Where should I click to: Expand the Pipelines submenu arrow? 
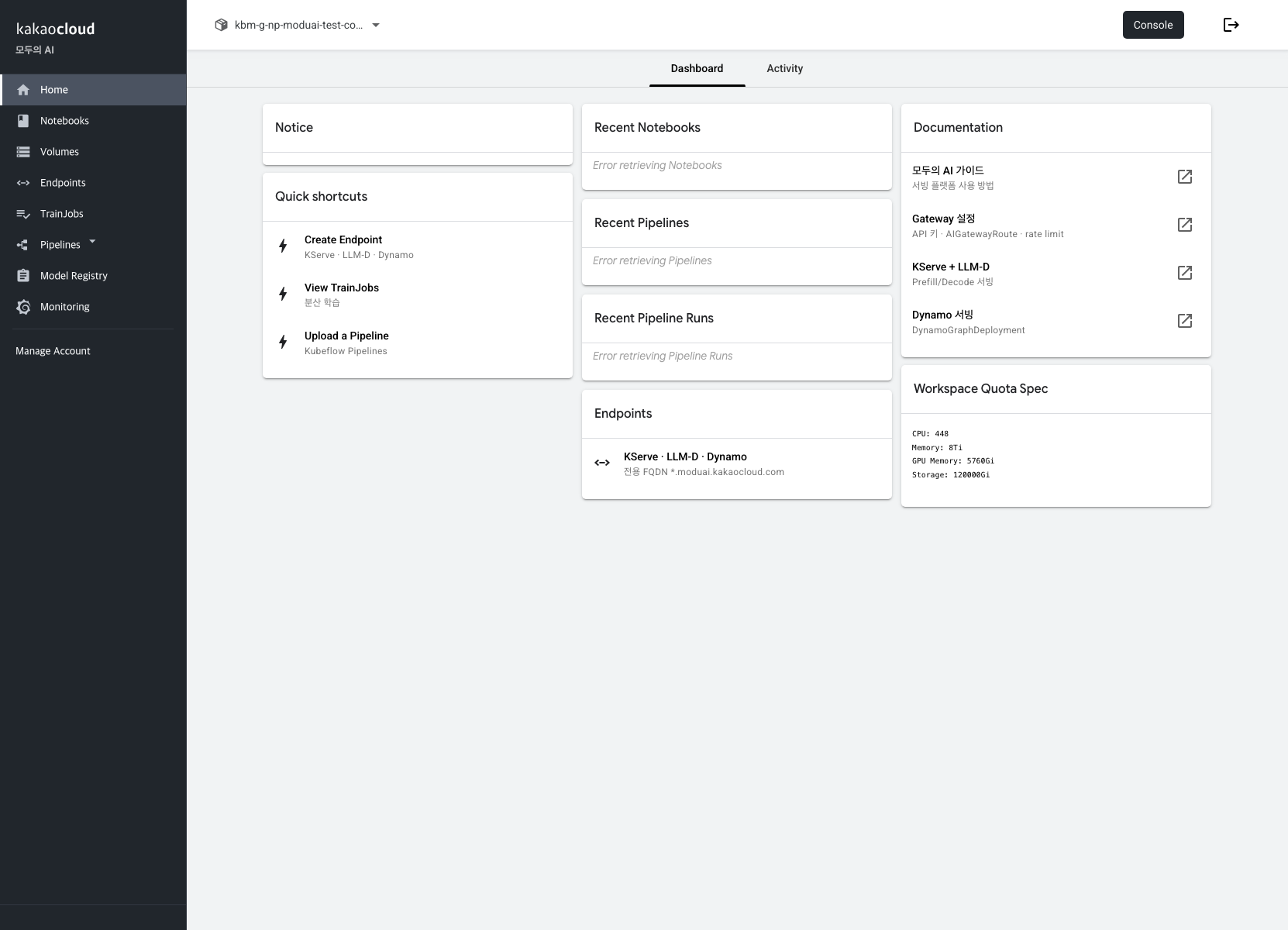[x=92, y=242]
